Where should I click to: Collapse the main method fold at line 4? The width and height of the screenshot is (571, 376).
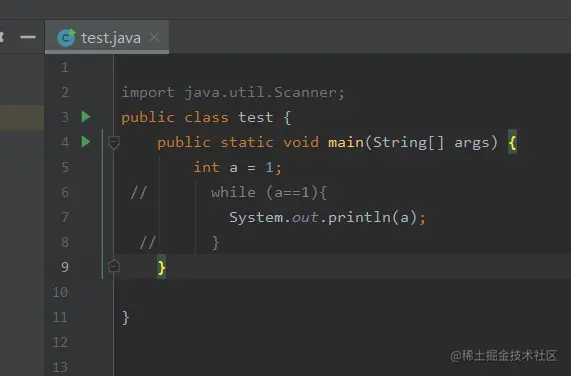tap(114, 142)
